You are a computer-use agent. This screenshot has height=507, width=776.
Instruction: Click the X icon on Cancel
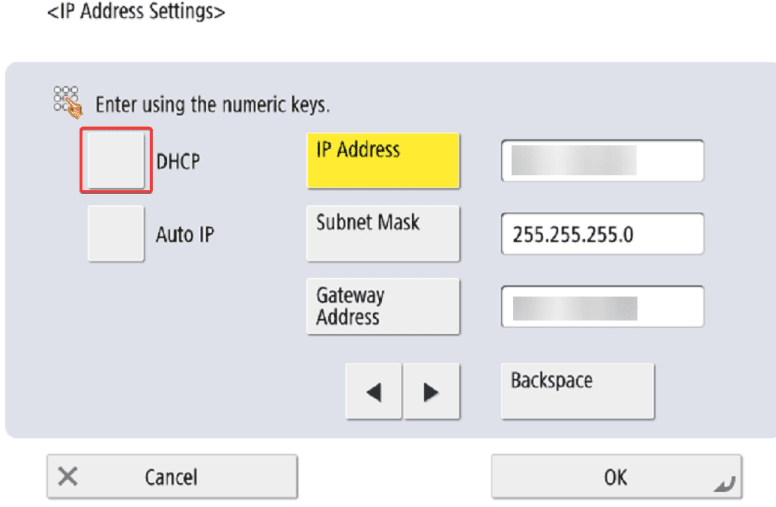coord(68,476)
